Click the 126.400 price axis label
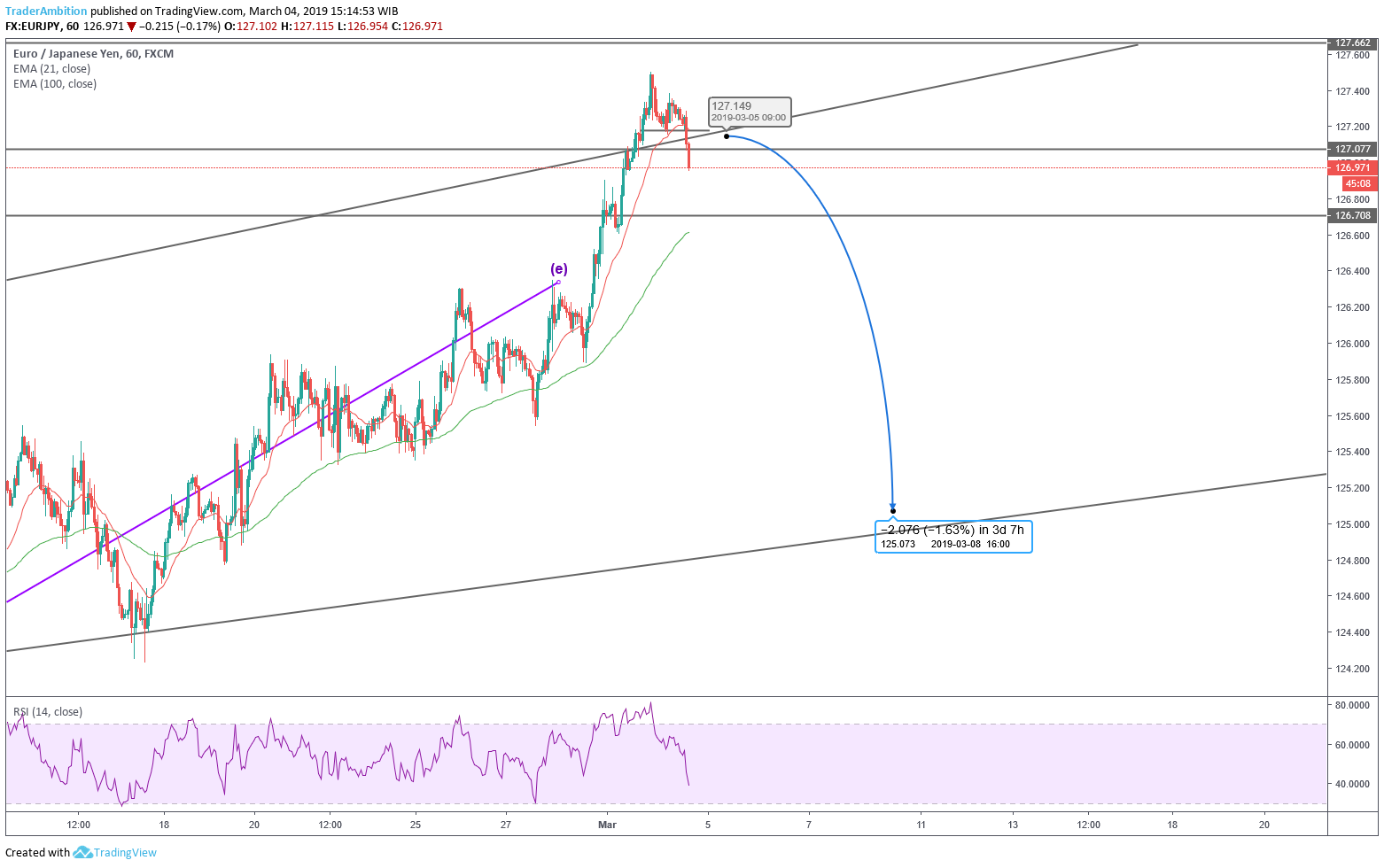 click(1353, 271)
